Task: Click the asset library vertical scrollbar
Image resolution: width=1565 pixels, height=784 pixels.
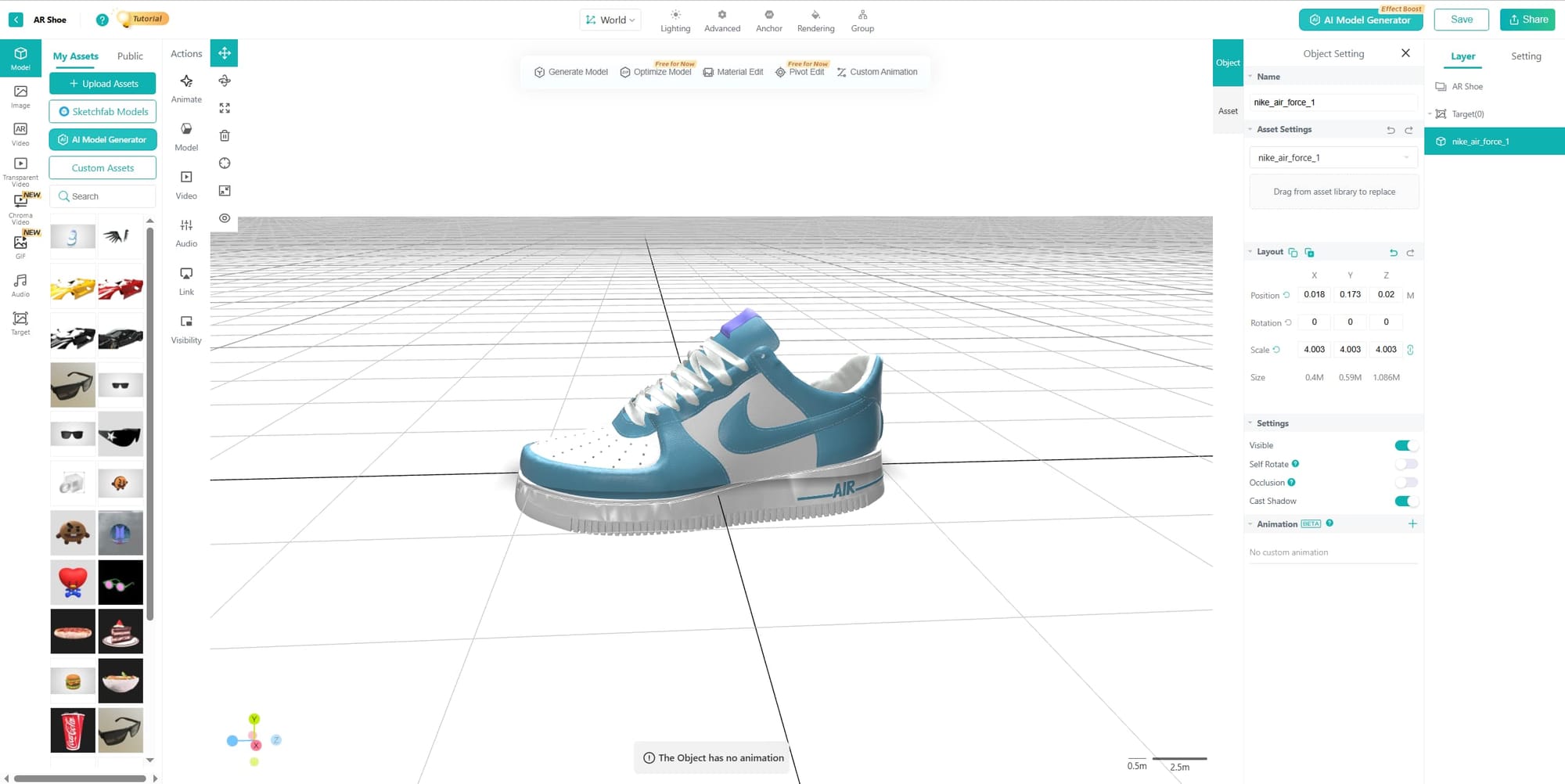Action: [149, 423]
